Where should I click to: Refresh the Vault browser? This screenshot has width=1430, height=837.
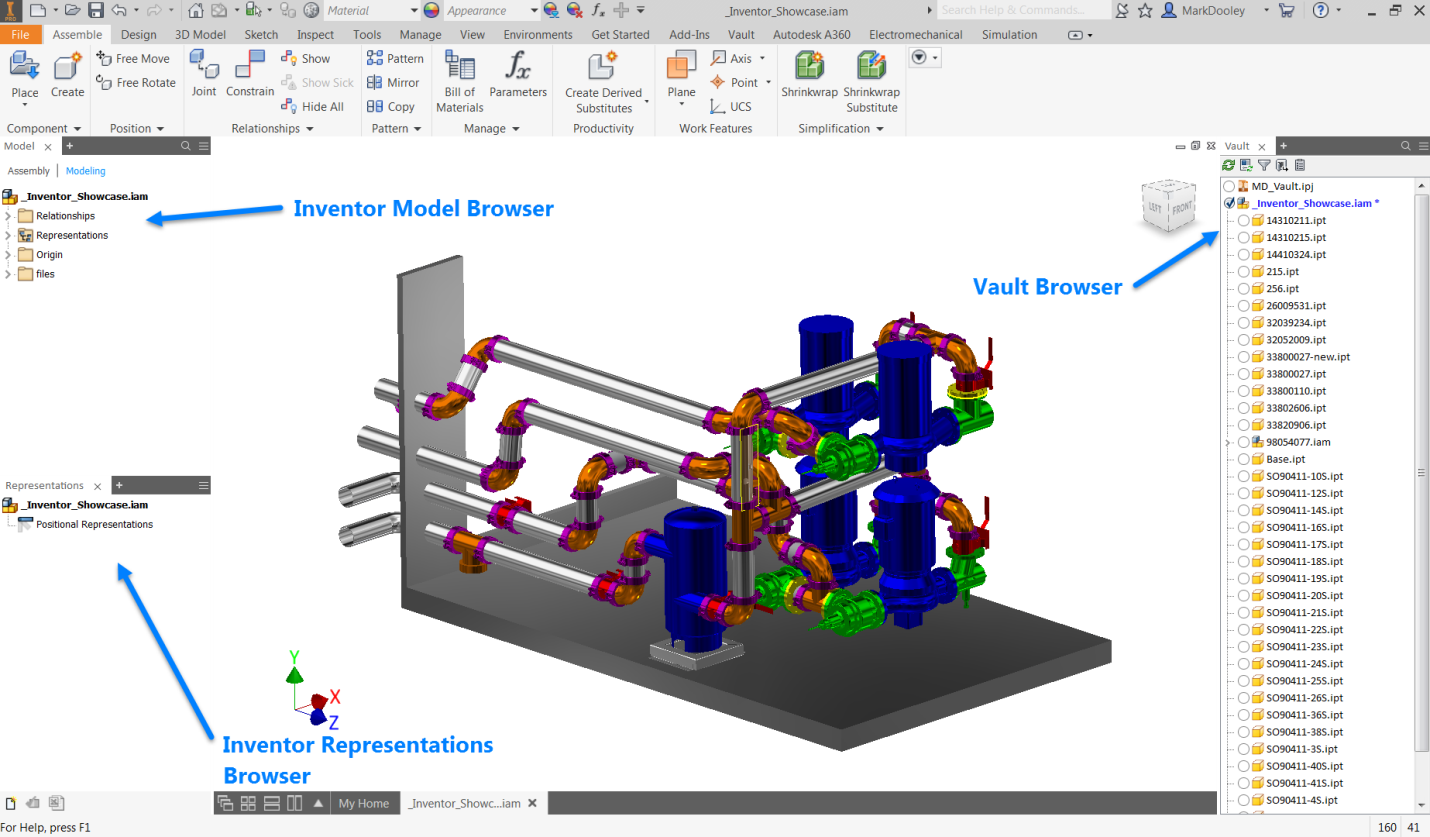coord(1229,165)
